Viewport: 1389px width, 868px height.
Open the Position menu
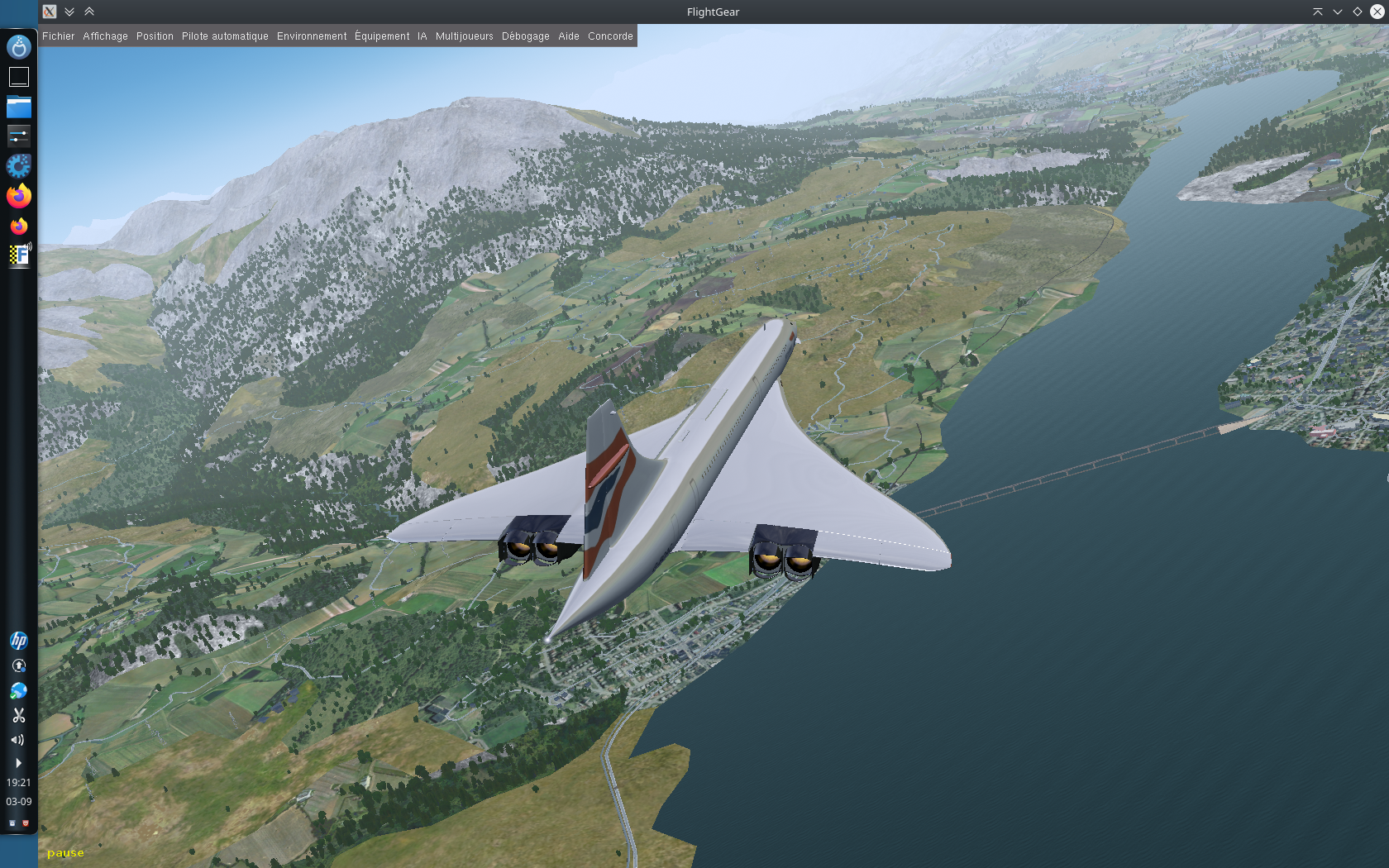click(x=155, y=36)
